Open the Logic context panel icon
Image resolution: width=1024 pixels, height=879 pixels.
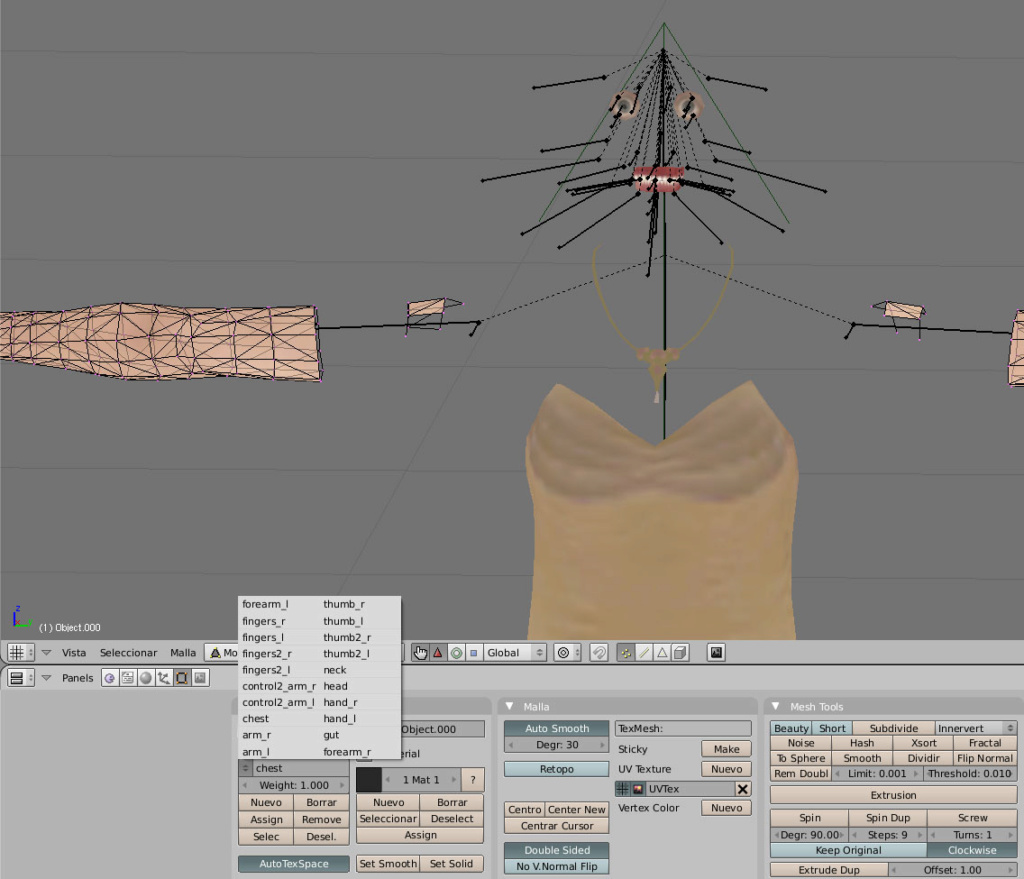coord(110,678)
